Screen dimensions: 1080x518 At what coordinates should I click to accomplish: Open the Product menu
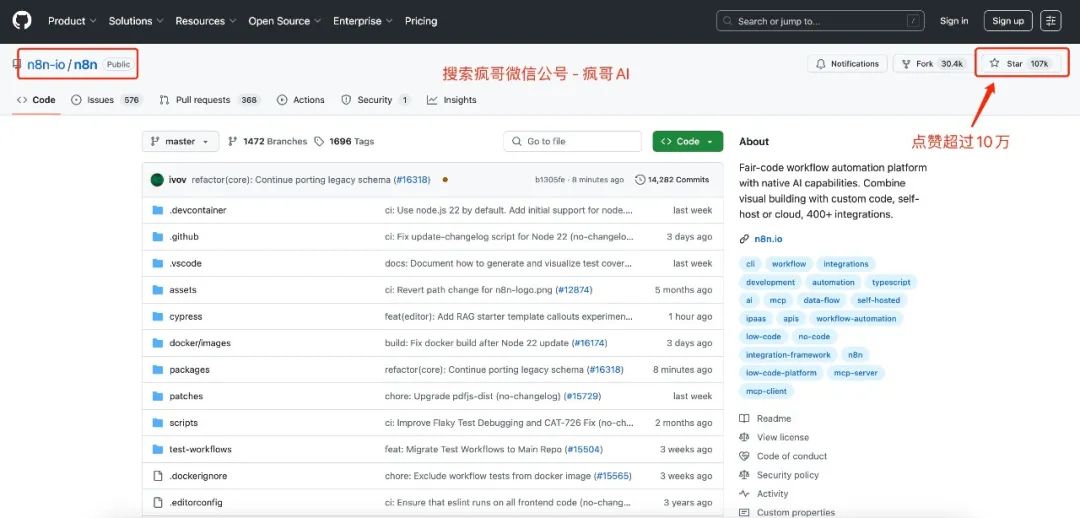click(72, 21)
